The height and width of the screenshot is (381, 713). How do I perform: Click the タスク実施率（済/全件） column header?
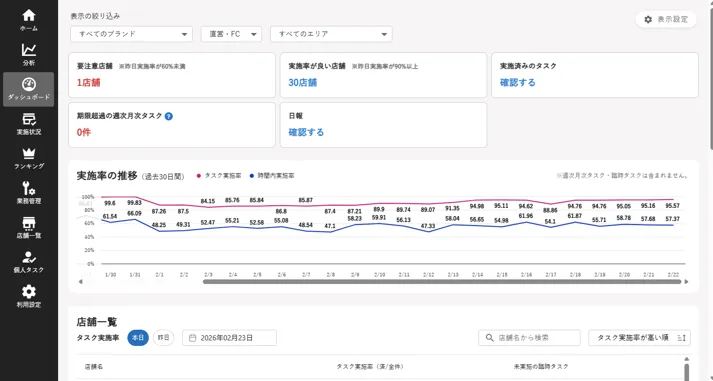[370, 366]
